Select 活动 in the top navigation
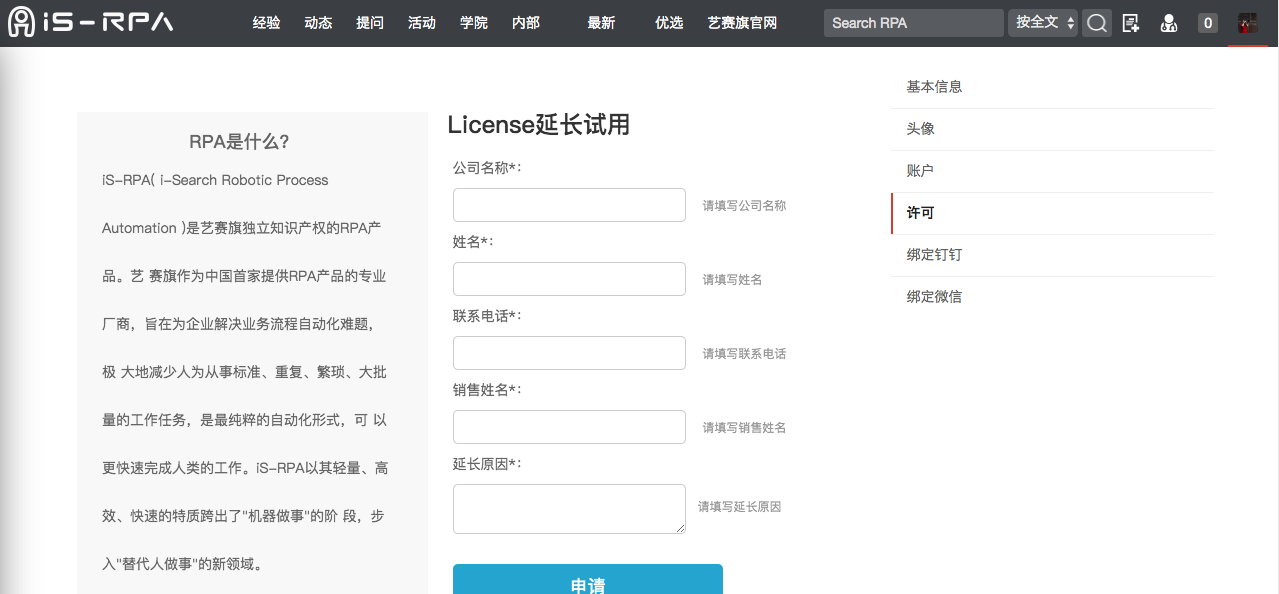The width and height of the screenshot is (1279, 594). pos(422,22)
